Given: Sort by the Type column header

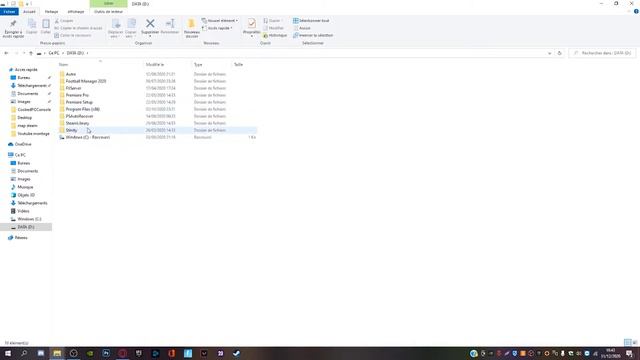Looking at the screenshot, I should pyautogui.click(x=198, y=64).
